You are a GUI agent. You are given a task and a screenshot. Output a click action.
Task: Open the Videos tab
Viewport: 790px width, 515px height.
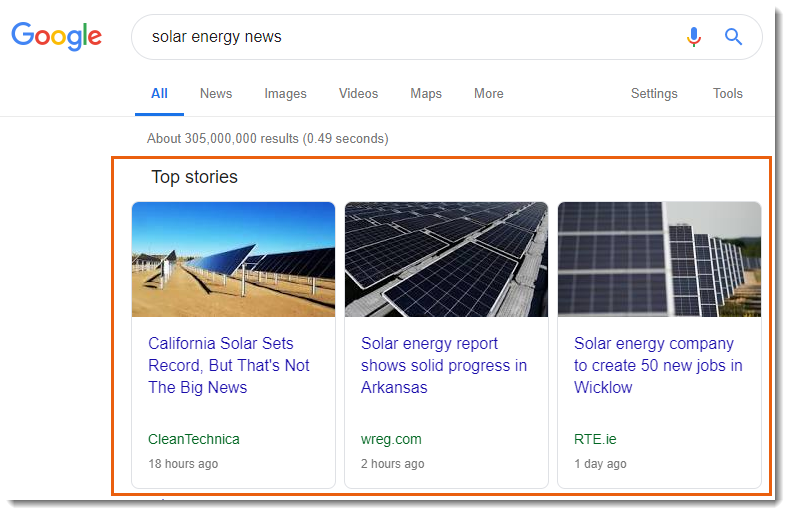point(358,94)
